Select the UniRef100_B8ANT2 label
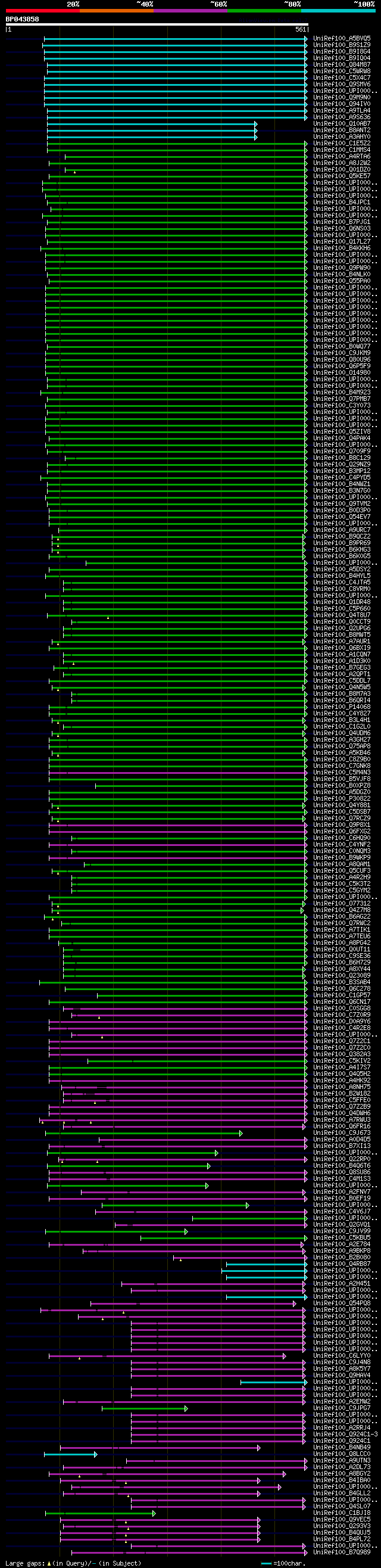This screenshot has width=381, height=1568. click(342, 130)
